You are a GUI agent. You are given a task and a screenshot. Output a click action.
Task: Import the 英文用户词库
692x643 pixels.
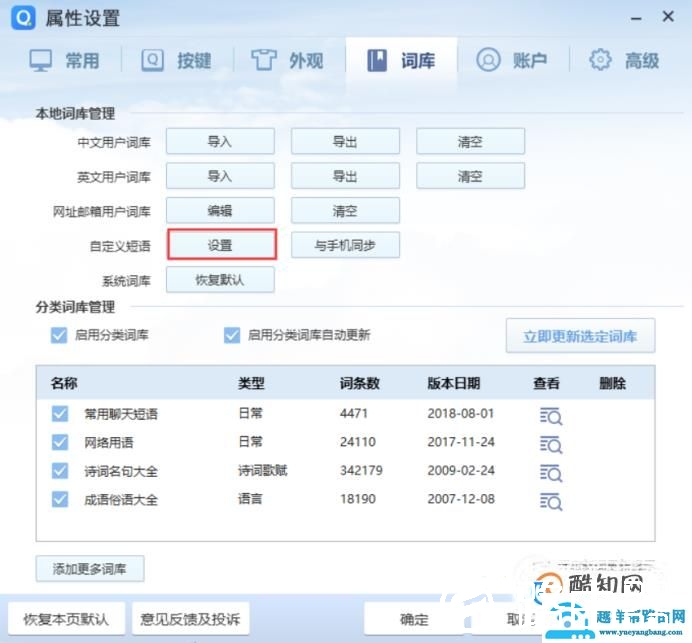220,176
